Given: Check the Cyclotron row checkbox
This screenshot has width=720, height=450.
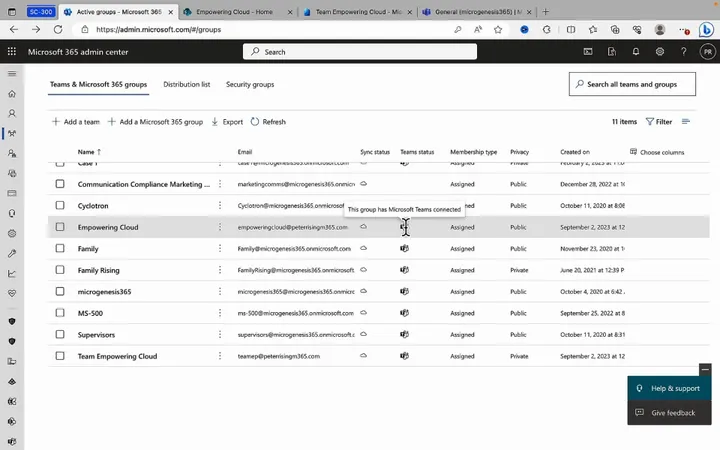Looking at the screenshot, I should click(60, 205).
